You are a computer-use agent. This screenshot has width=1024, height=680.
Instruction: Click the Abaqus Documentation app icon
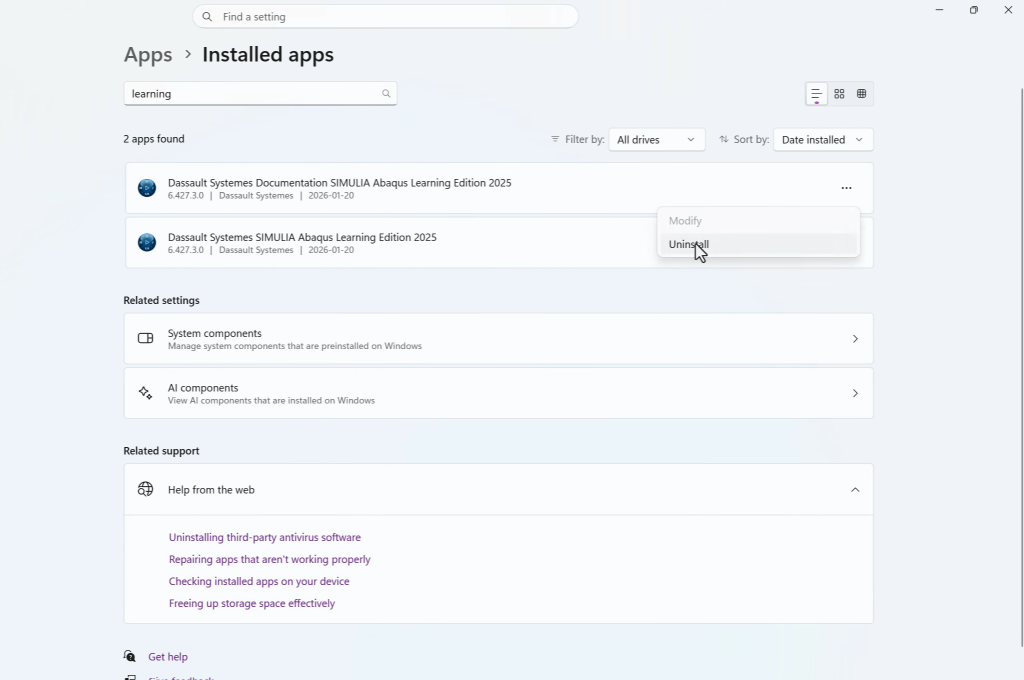click(147, 188)
